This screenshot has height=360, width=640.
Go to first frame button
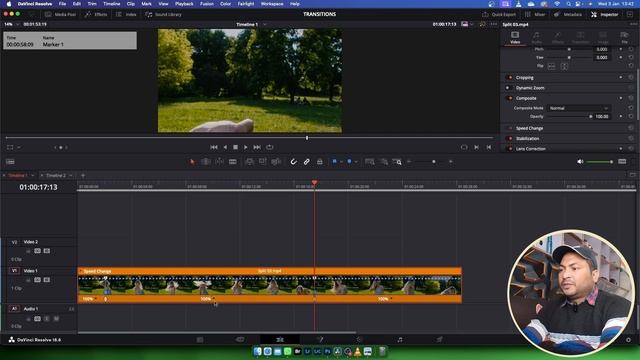click(213, 147)
